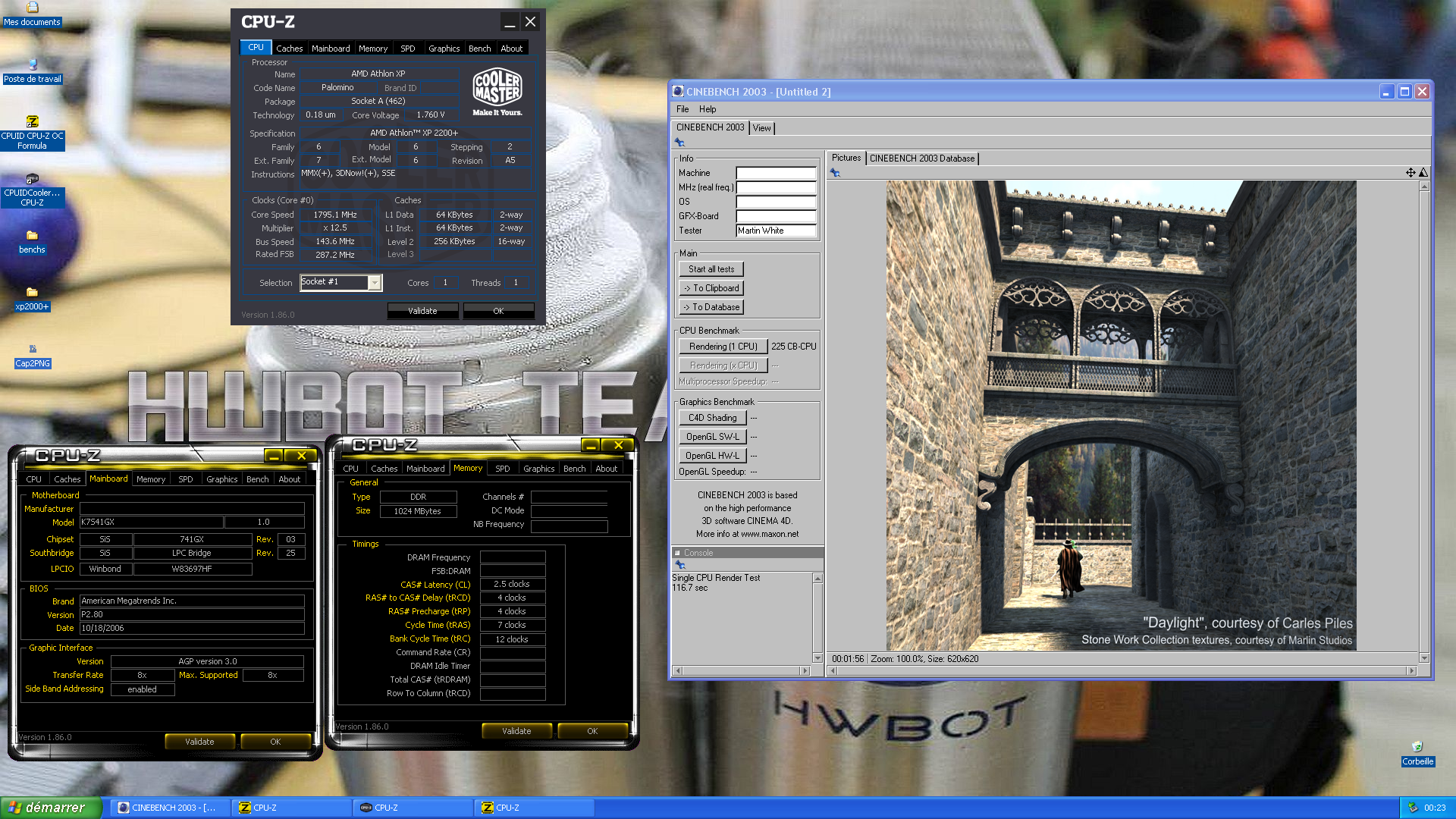The height and width of the screenshot is (819, 1456).
Task: Click the To Clipboard button
Action: point(711,288)
